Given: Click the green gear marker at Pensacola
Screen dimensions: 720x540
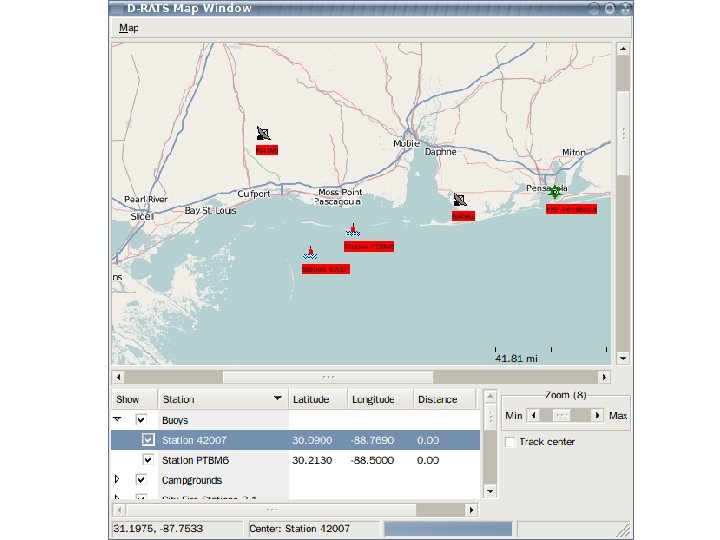Looking at the screenshot, I should point(555,192).
